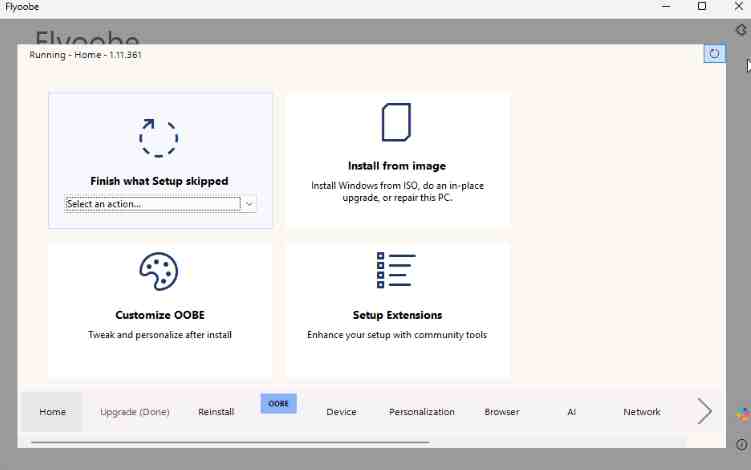Switch to the Home tab

(52, 412)
